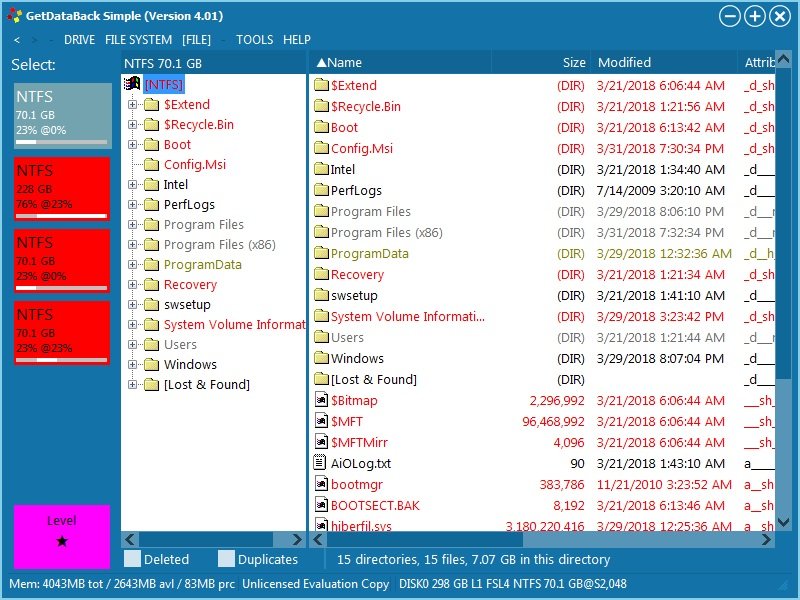The width and height of the screenshot is (800, 600).
Task: Click the red NTFS 70.1 GB 23% @0% tile
Action: pyautogui.click(x=62, y=261)
